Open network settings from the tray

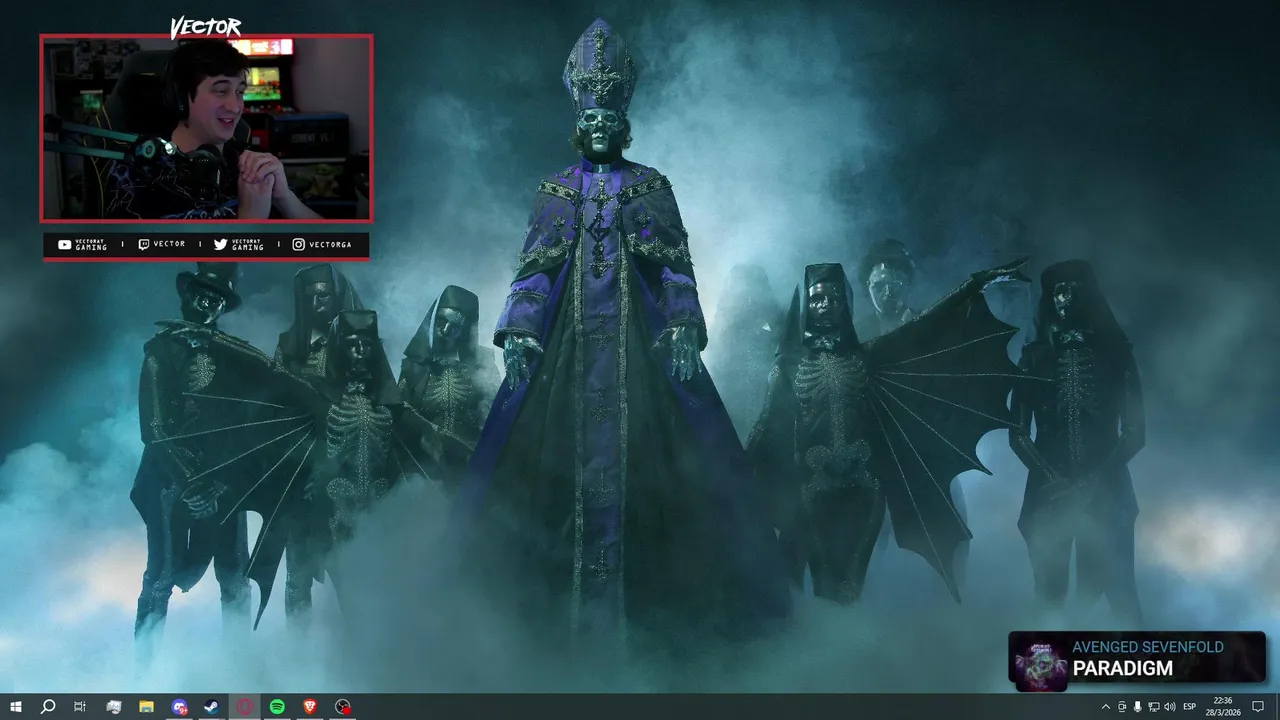coord(1154,707)
